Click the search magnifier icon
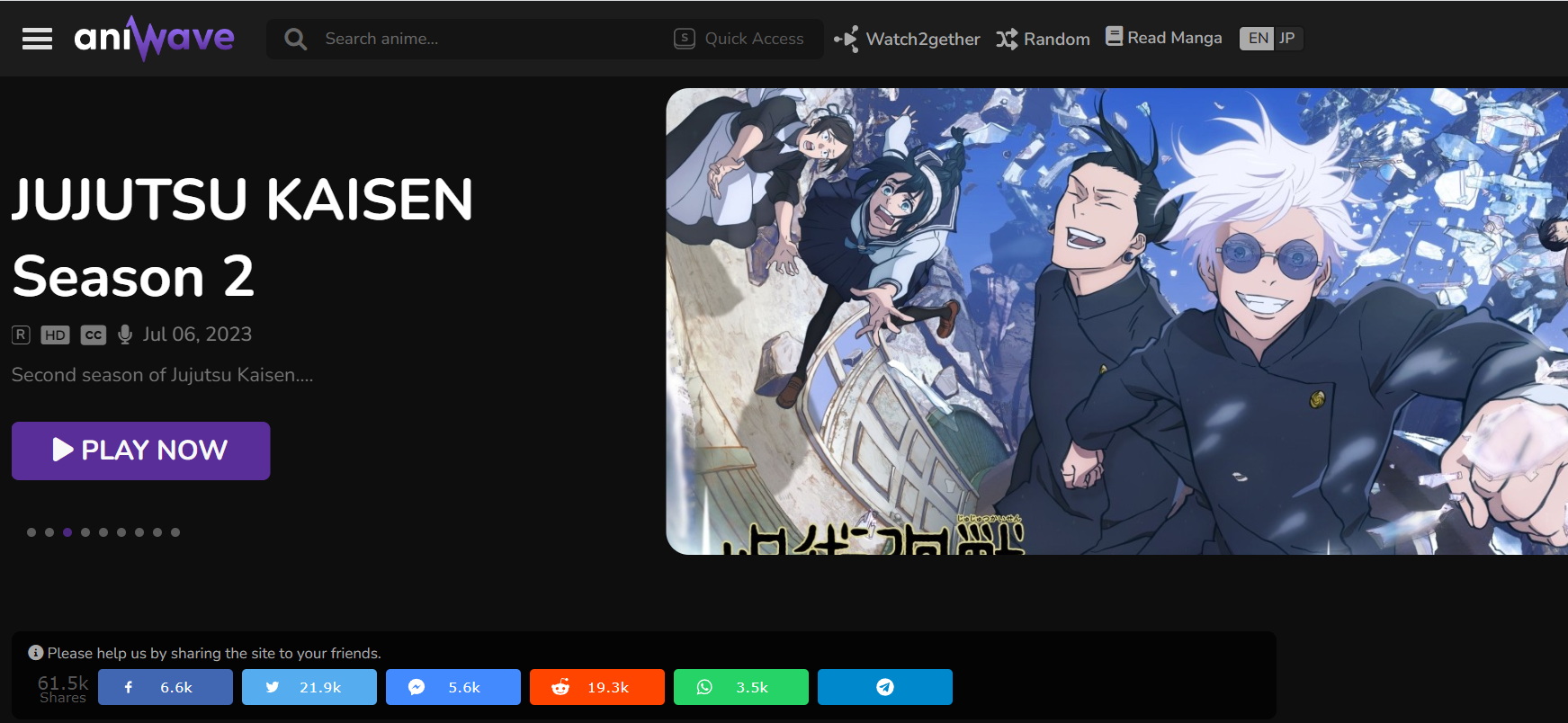Viewport: 1568px width, 723px height. coord(295,40)
